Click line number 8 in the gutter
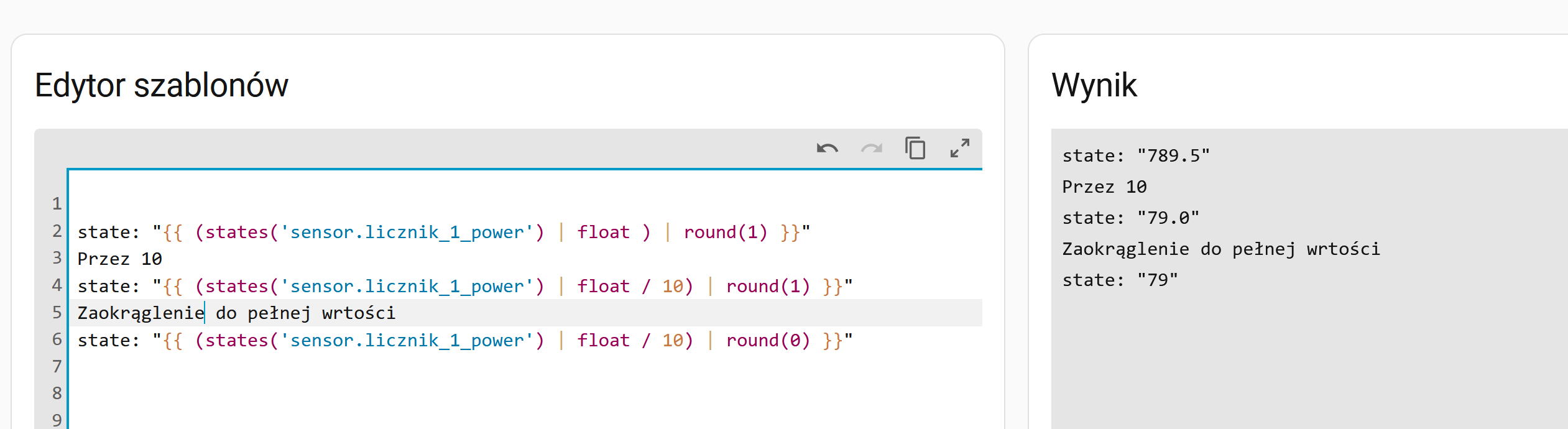The height and width of the screenshot is (429, 1568). click(x=57, y=394)
